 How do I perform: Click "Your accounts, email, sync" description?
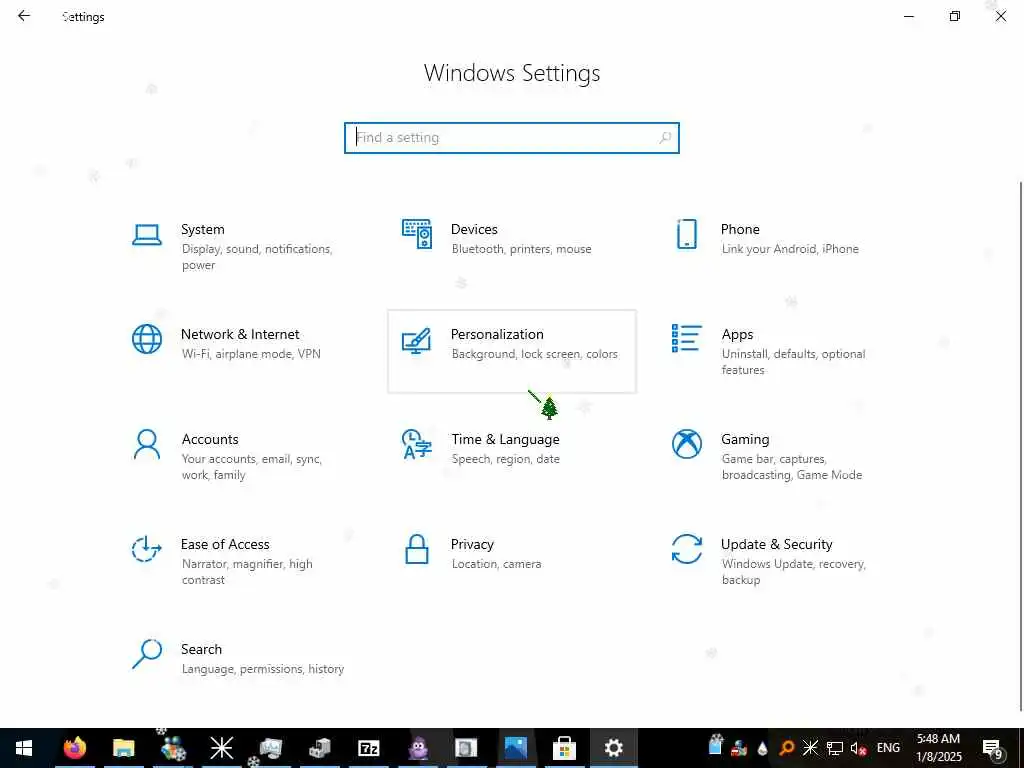[x=252, y=467]
